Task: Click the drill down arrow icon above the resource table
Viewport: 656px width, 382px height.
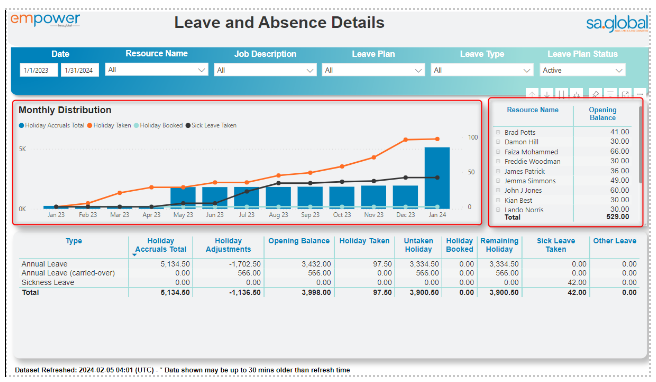Action: 547,94
